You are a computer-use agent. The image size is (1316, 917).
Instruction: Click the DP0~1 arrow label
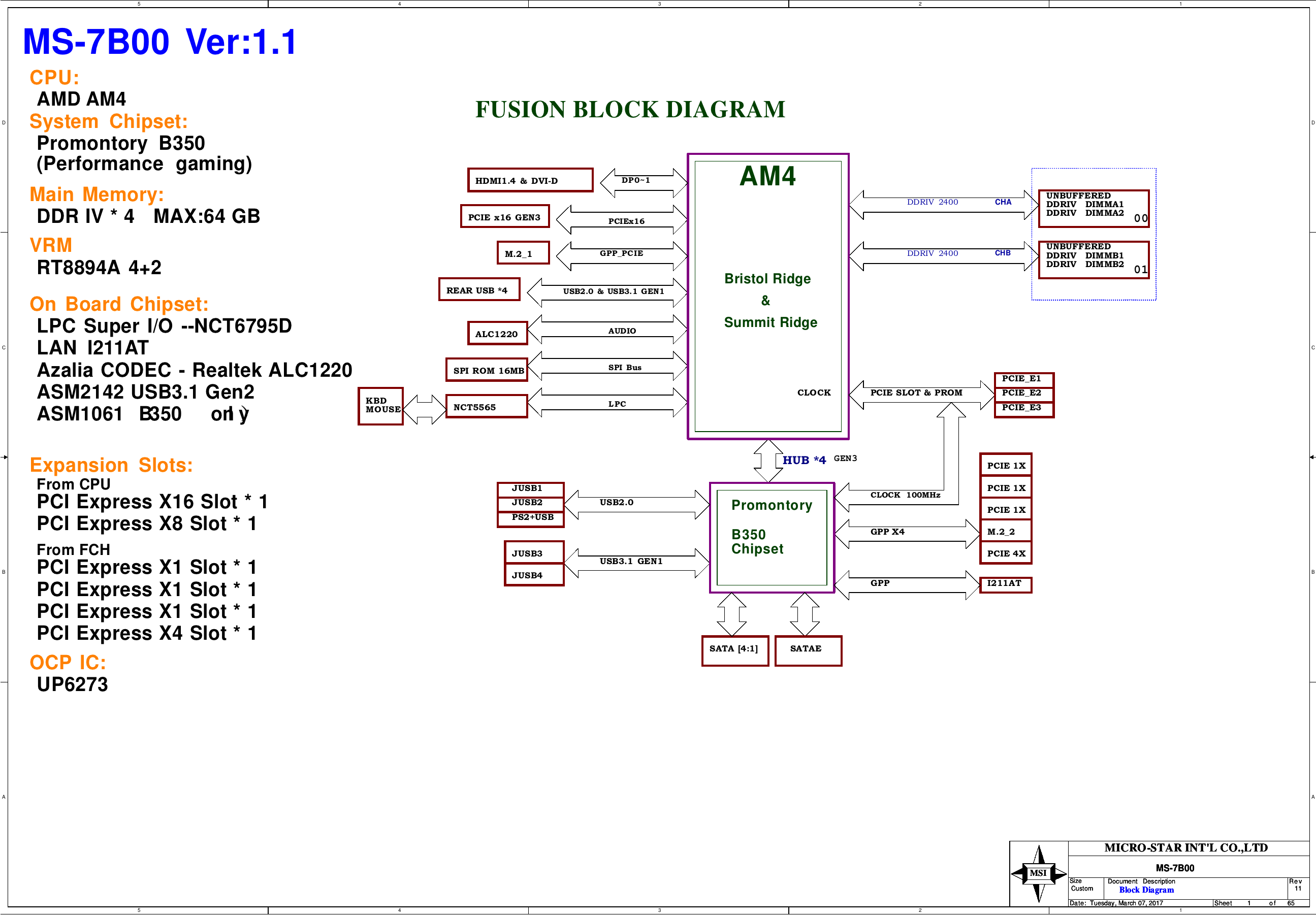635,180
